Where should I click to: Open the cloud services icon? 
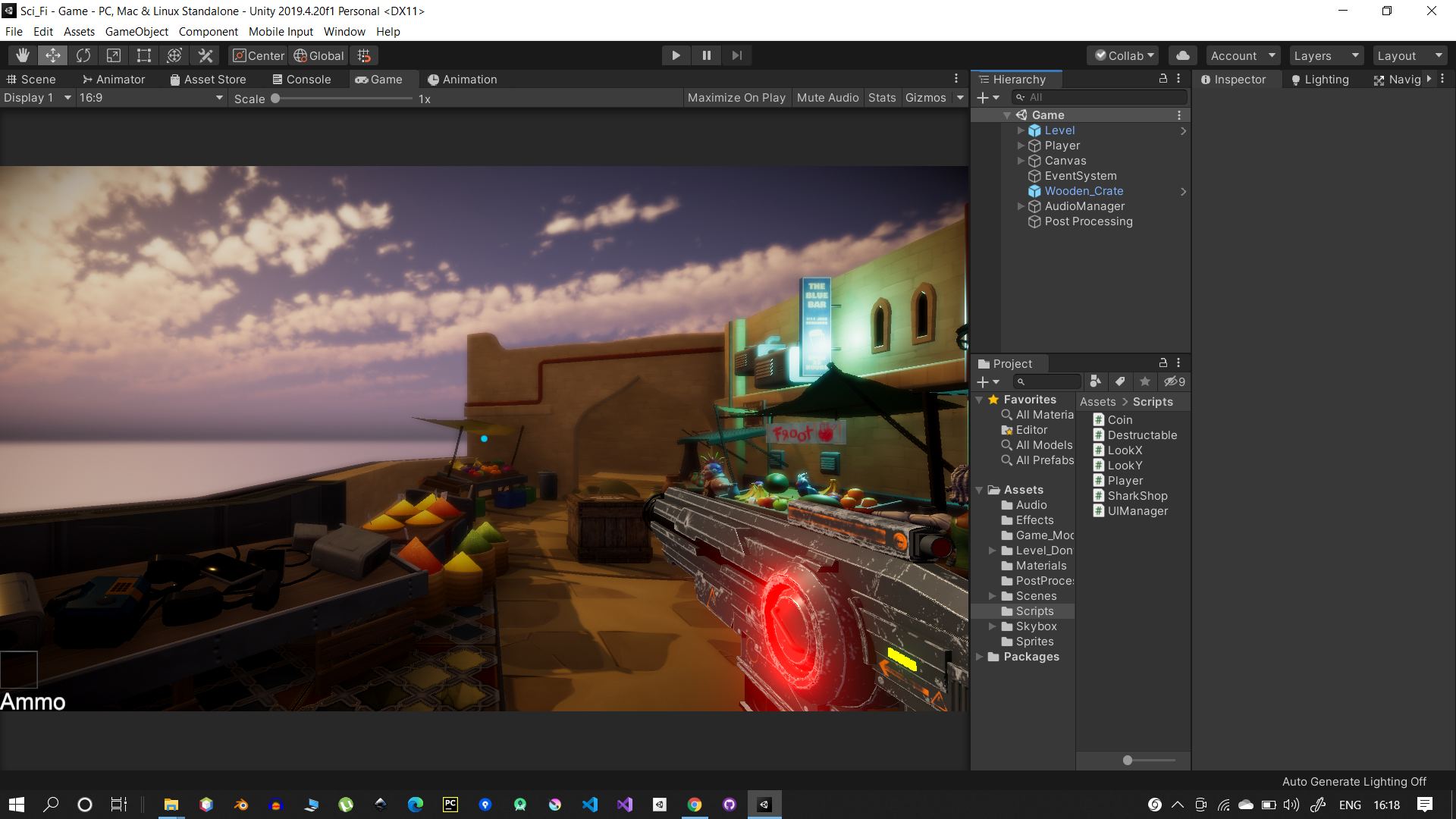pos(1183,55)
